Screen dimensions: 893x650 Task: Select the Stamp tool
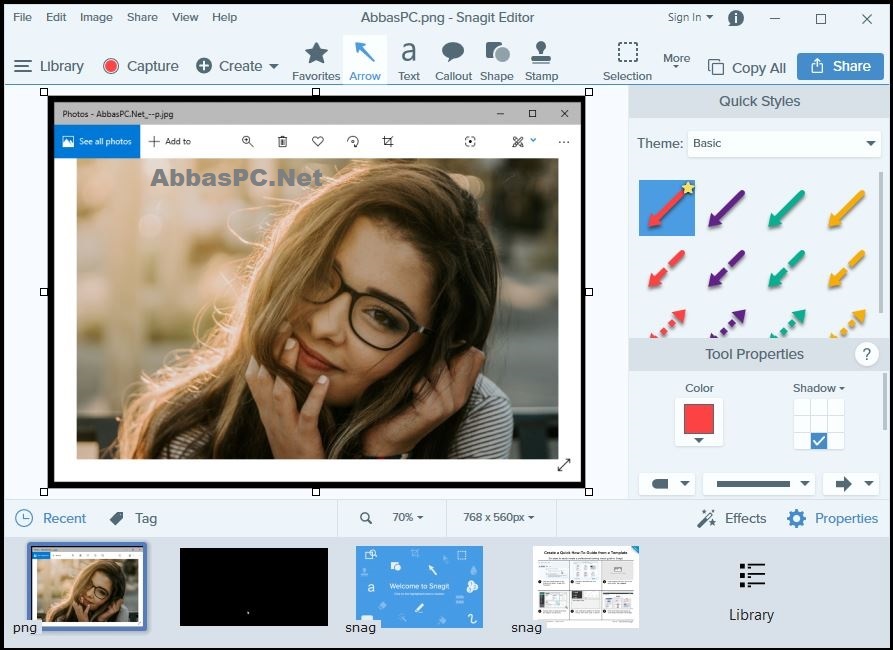coord(541,61)
